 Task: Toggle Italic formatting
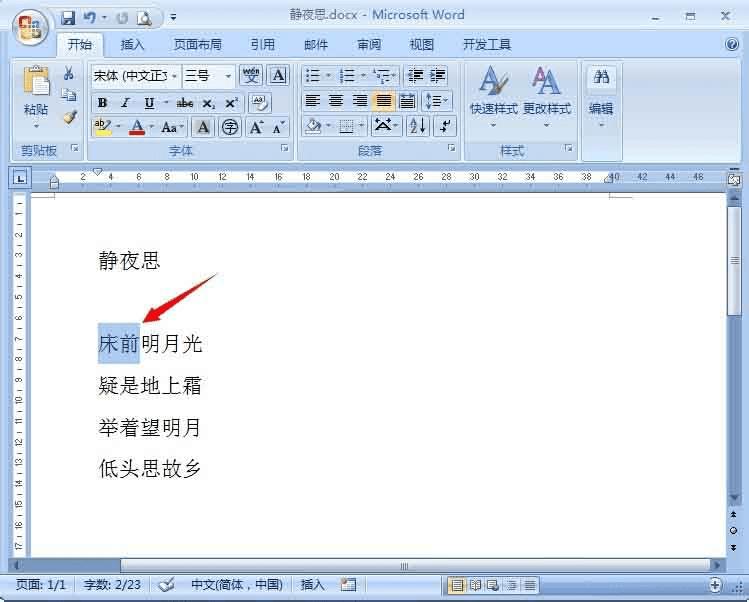pos(125,103)
